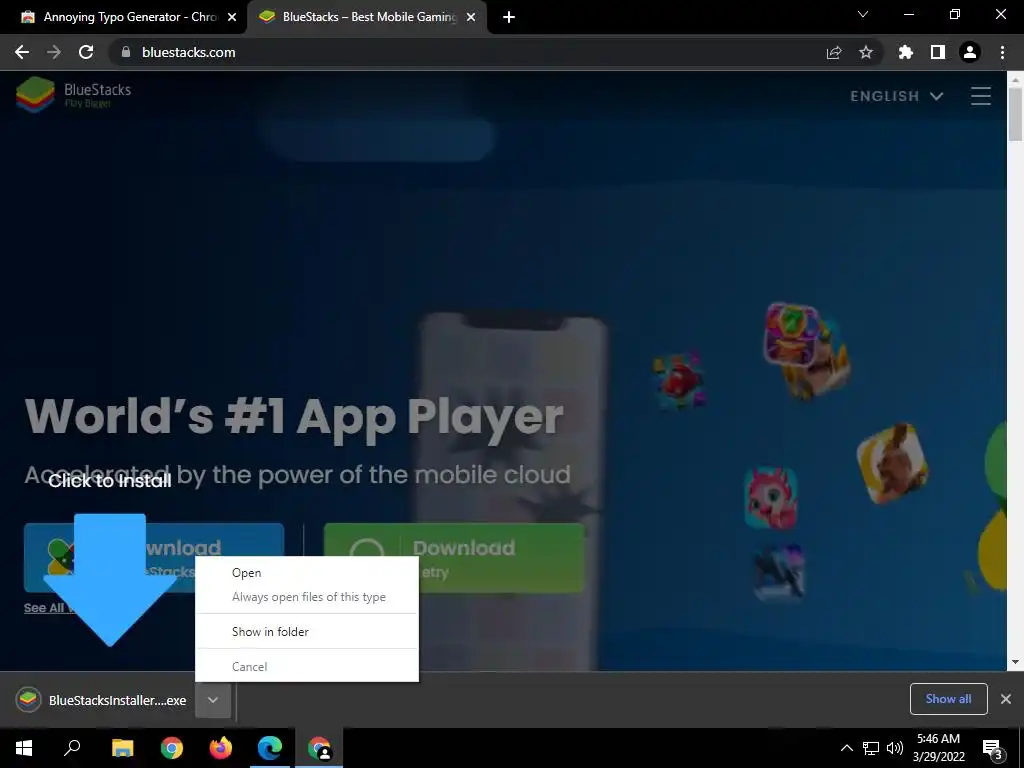Image resolution: width=1024 pixels, height=768 pixels.
Task: Open the tab search chevron
Action: pos(863,14)
